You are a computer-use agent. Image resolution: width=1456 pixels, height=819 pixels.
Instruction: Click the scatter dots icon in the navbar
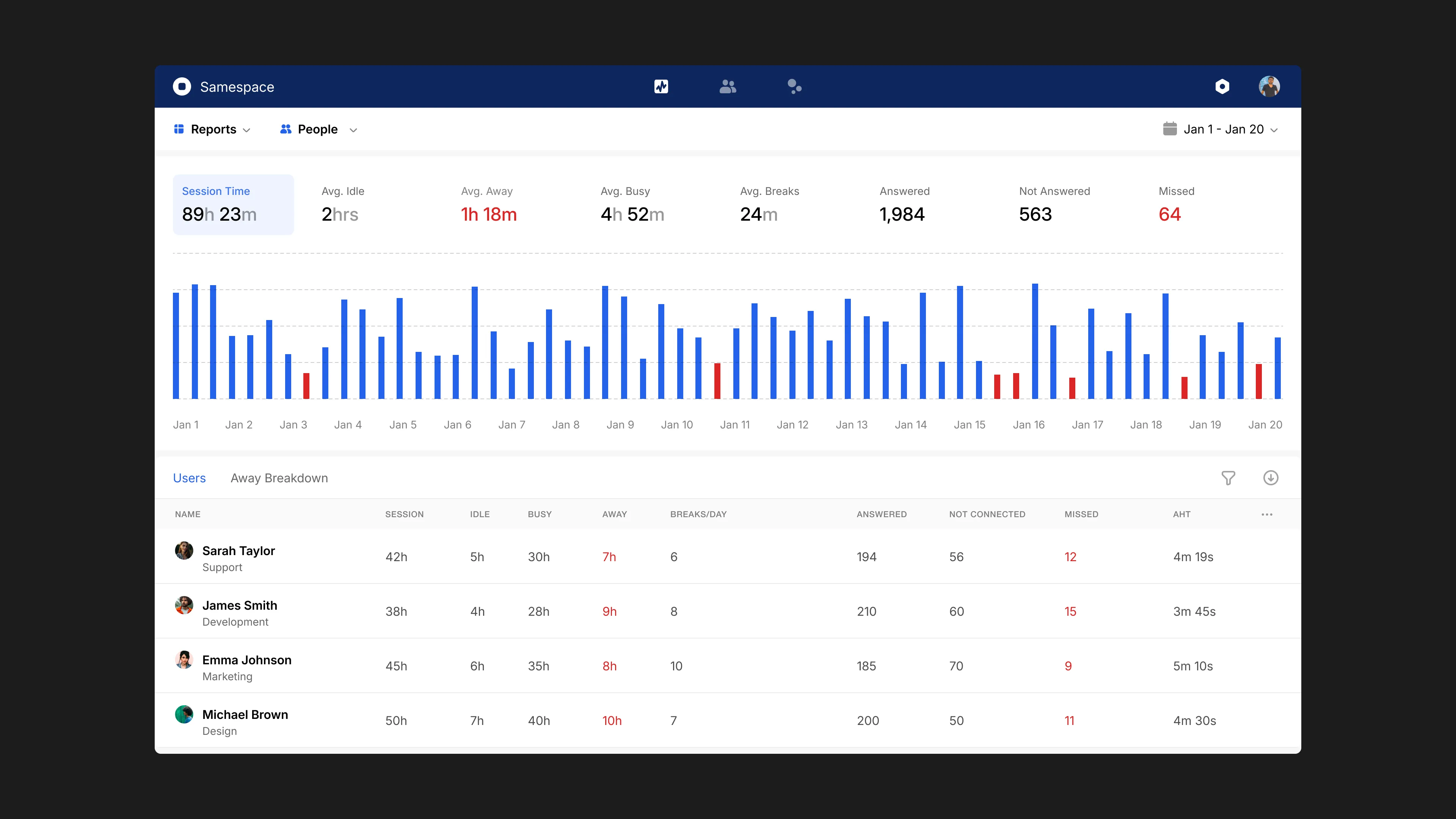(x=795, y=86)
